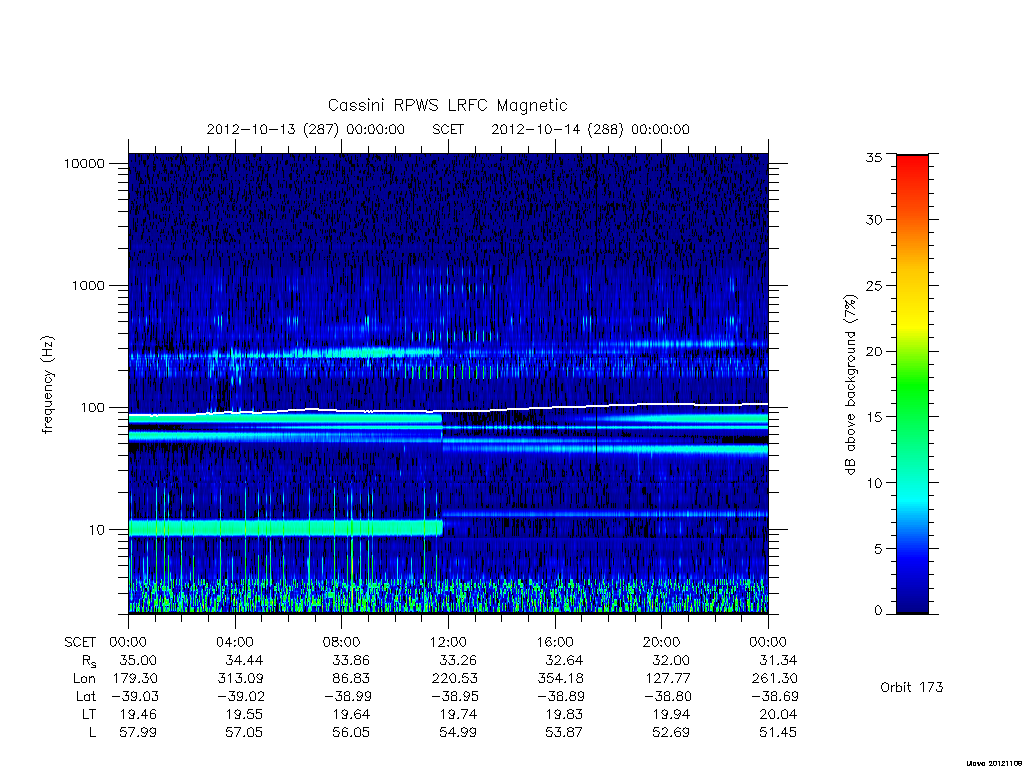Click the "Lon" row label

click(x=84, y=679)
